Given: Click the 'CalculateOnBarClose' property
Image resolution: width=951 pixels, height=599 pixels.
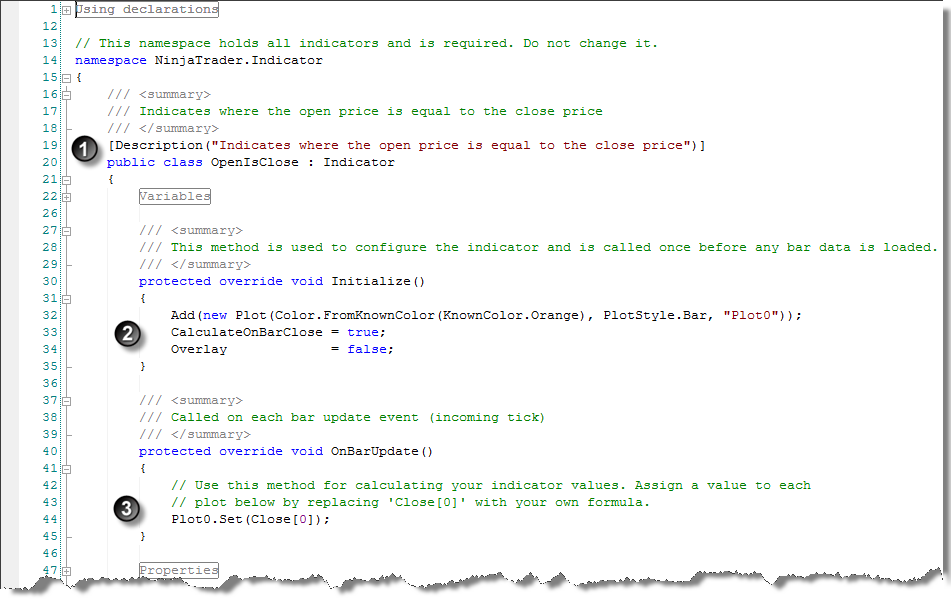Looking at the screenshot, I should tap(246, 332).
